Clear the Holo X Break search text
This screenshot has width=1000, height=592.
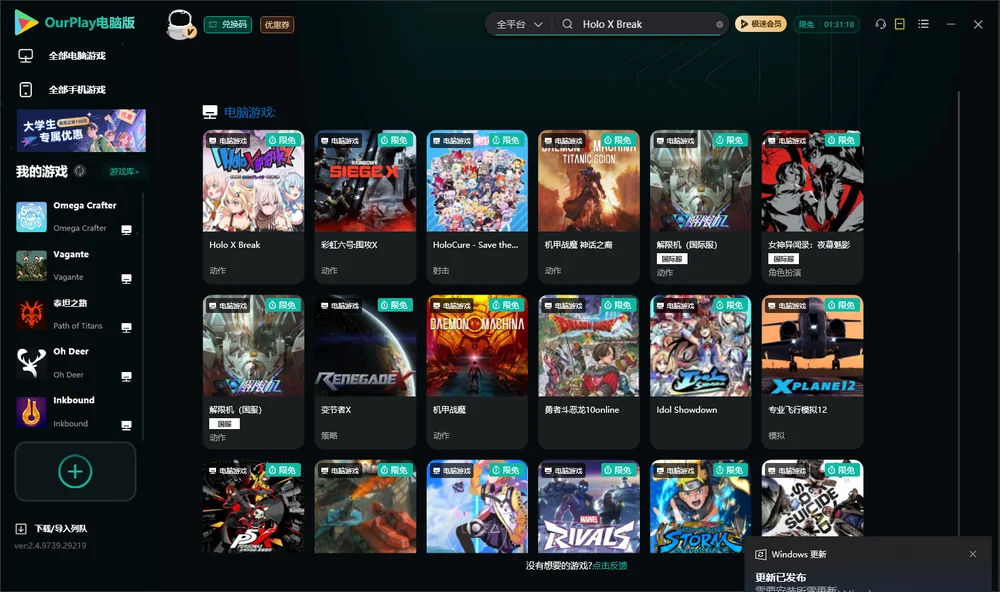[719, 25]
